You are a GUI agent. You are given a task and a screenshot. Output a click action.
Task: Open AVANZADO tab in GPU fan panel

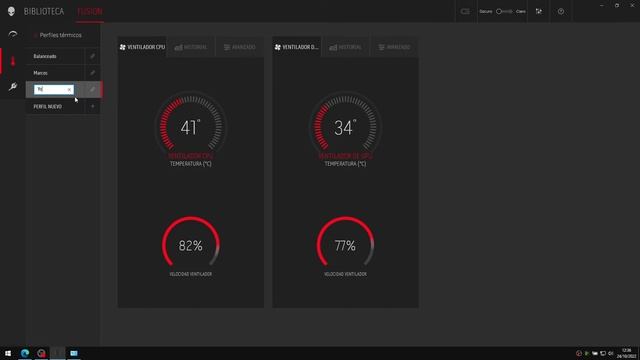[x=394, y=47]
